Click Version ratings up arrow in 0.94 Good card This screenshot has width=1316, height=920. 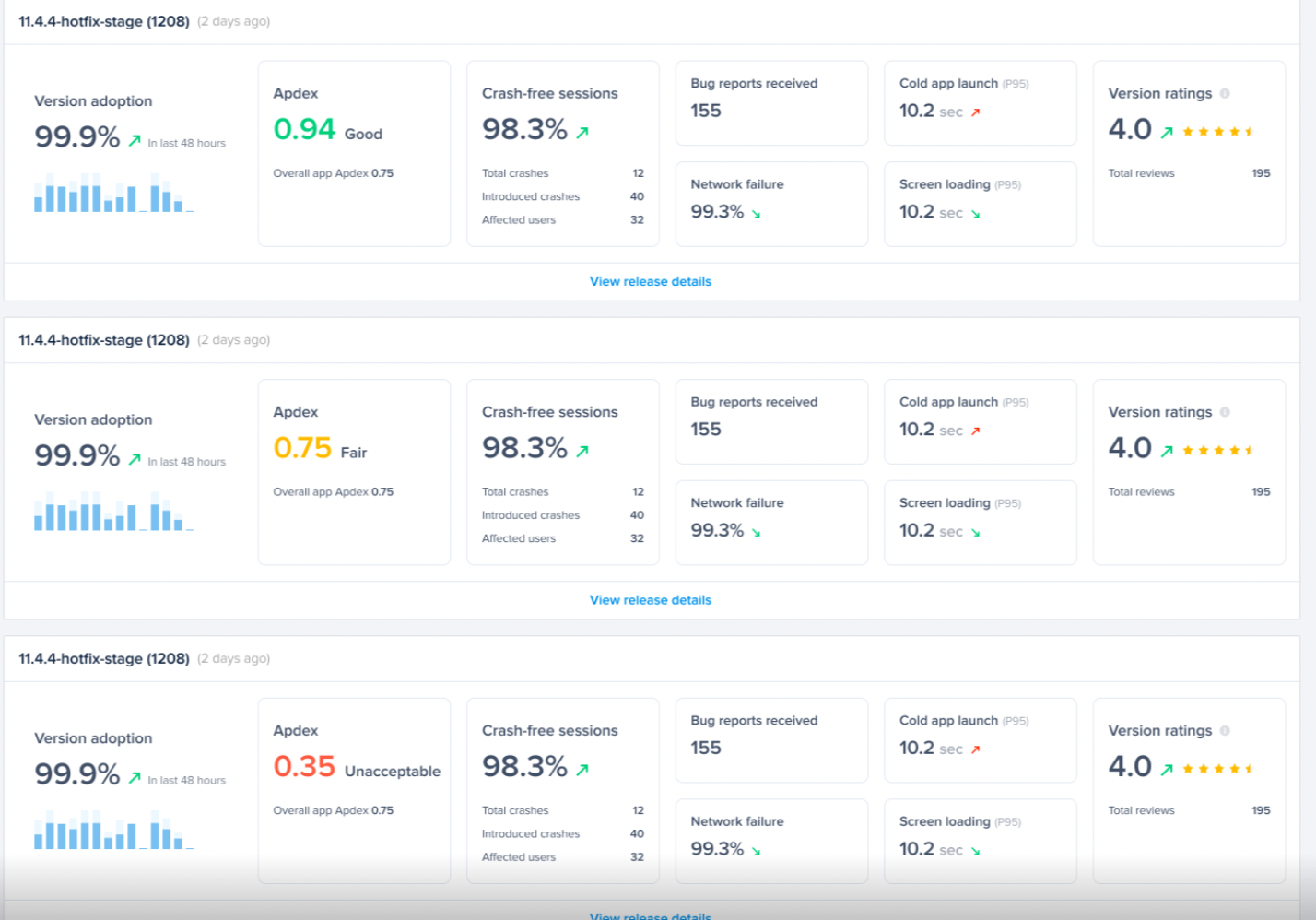pyautogui.click(x=1167, y=133)
